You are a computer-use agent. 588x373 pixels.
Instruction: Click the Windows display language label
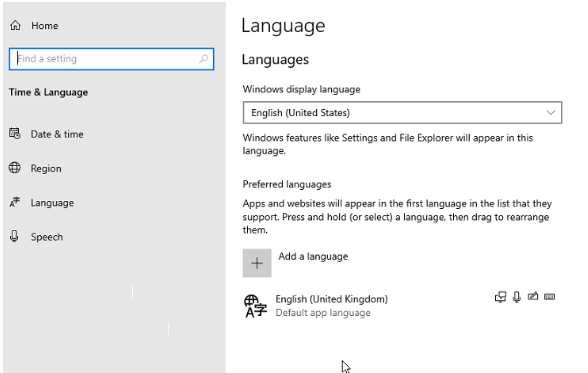(302, 89)
